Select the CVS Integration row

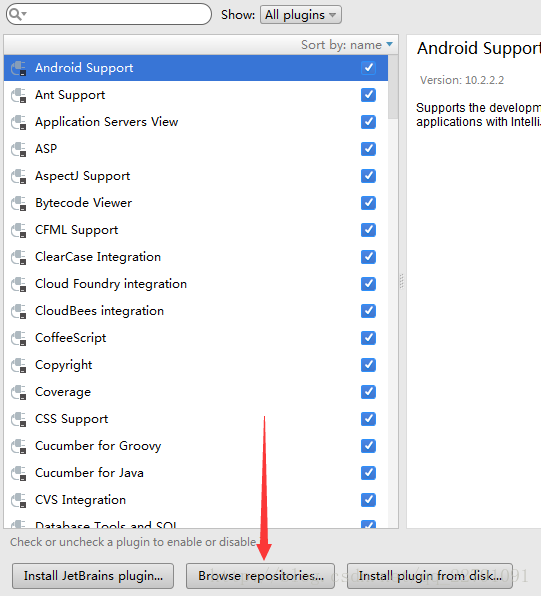pos(196,500)
